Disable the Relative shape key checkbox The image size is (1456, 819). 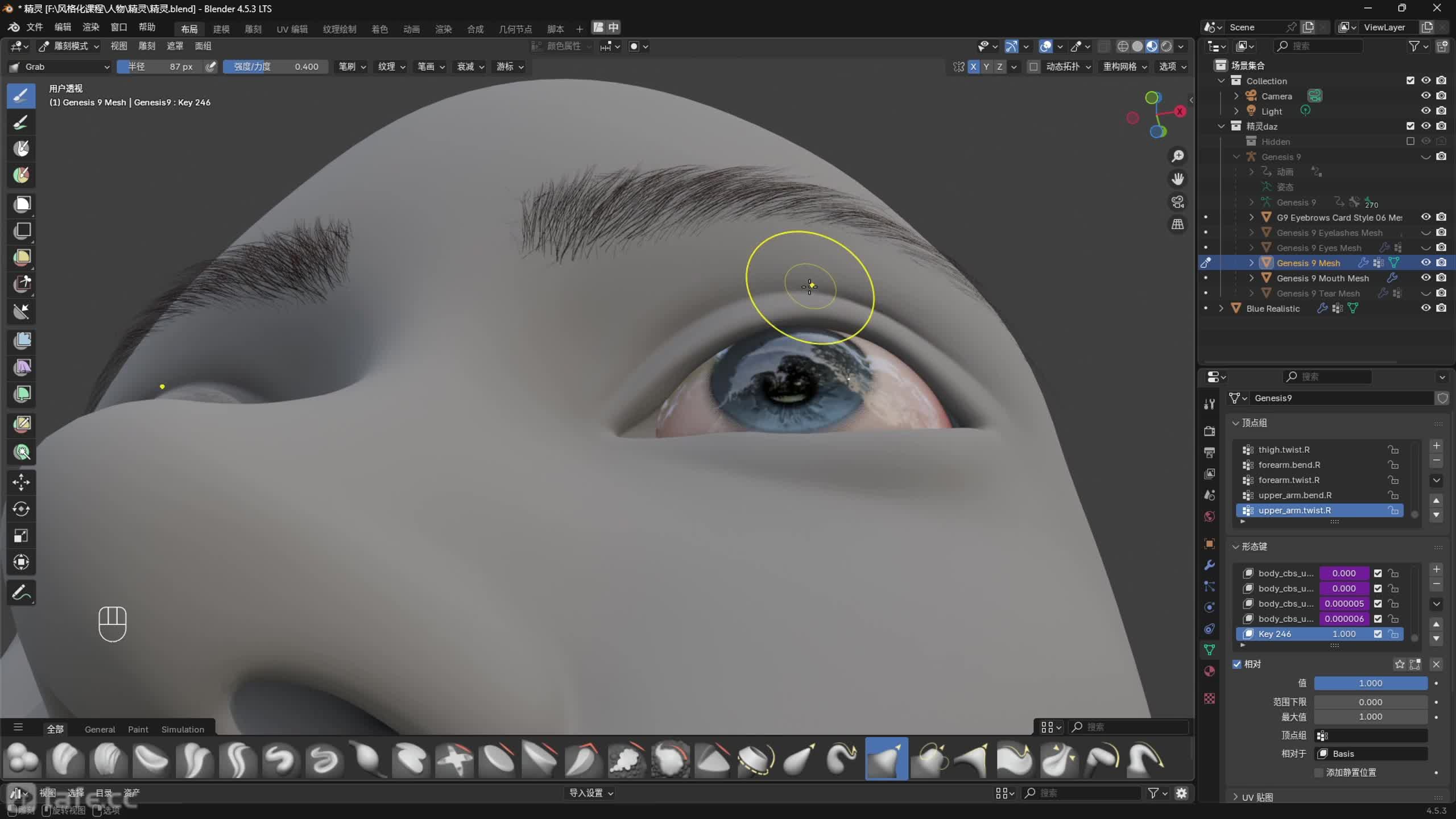[x=1237, y=664]
